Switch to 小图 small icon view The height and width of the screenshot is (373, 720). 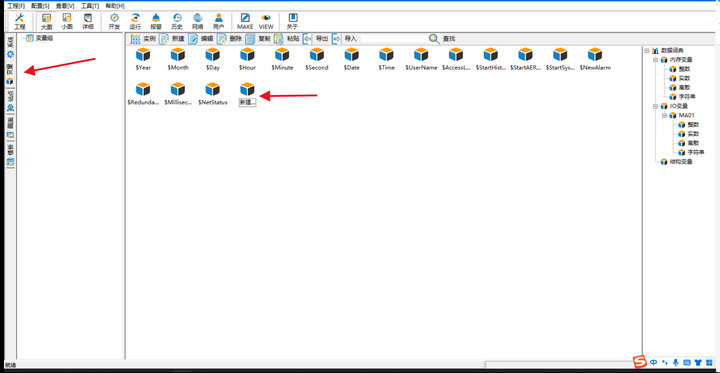(67, 21)
